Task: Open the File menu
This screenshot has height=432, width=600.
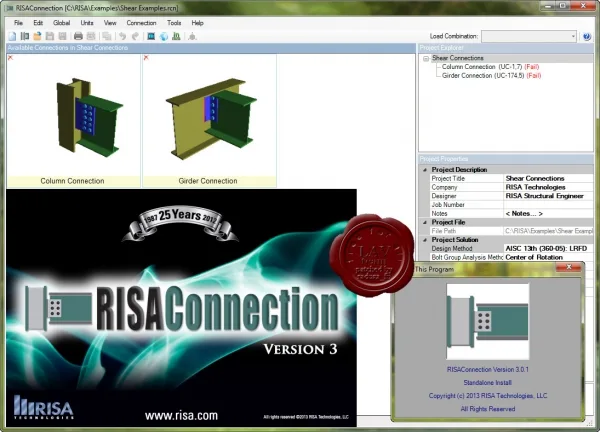Action: pos(18,23)
